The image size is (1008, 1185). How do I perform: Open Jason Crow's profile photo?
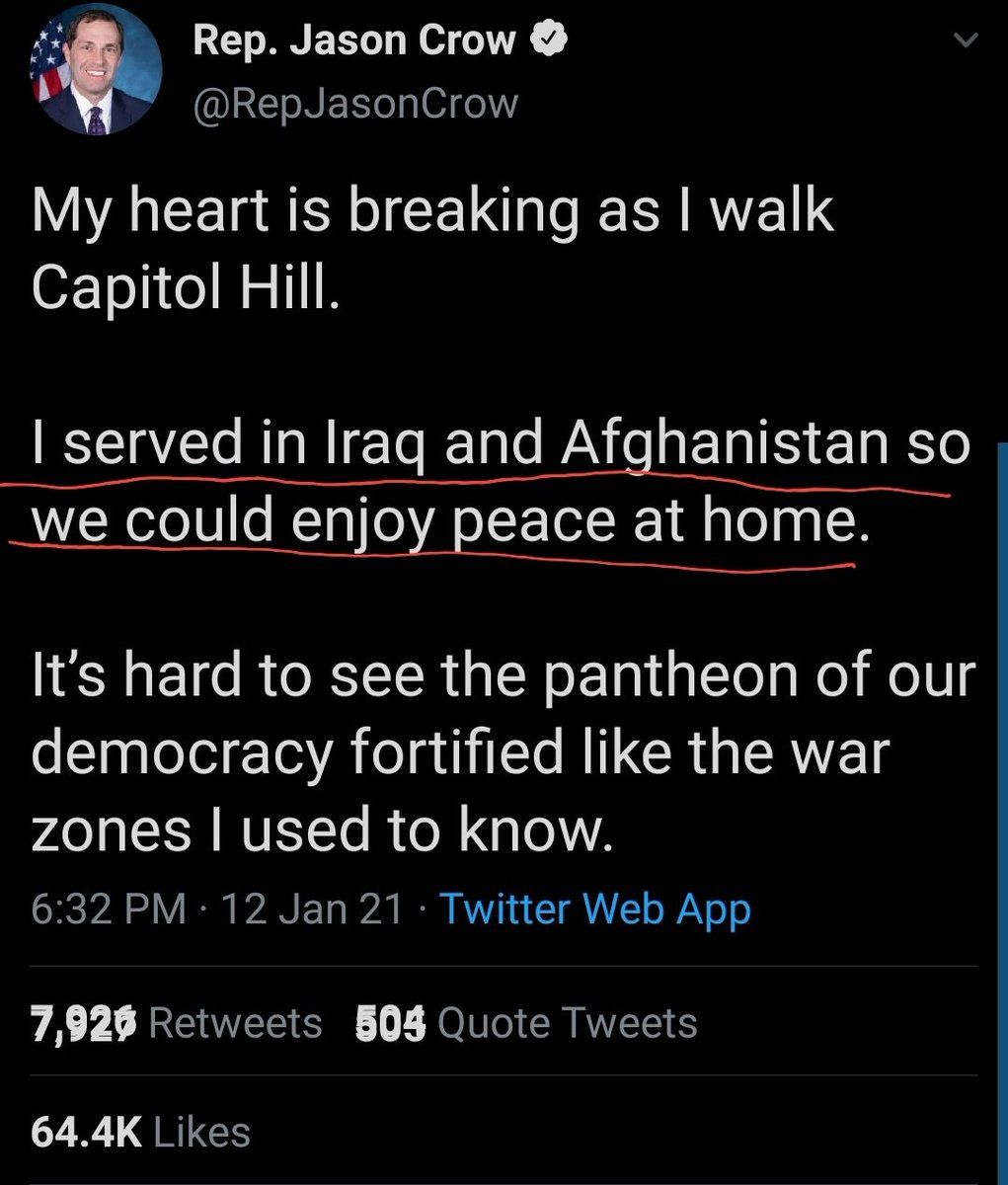point(99,76)
